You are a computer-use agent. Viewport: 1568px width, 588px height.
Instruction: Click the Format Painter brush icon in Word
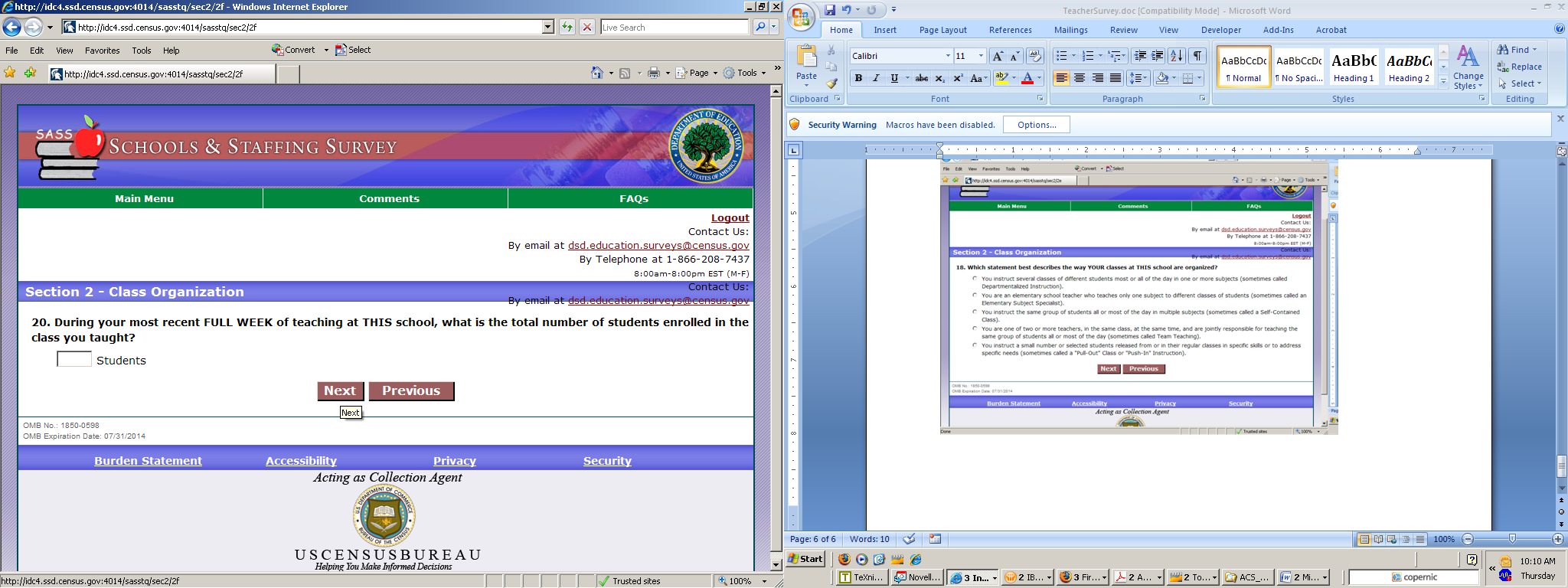pyautogui.click(x=831, y=83)
